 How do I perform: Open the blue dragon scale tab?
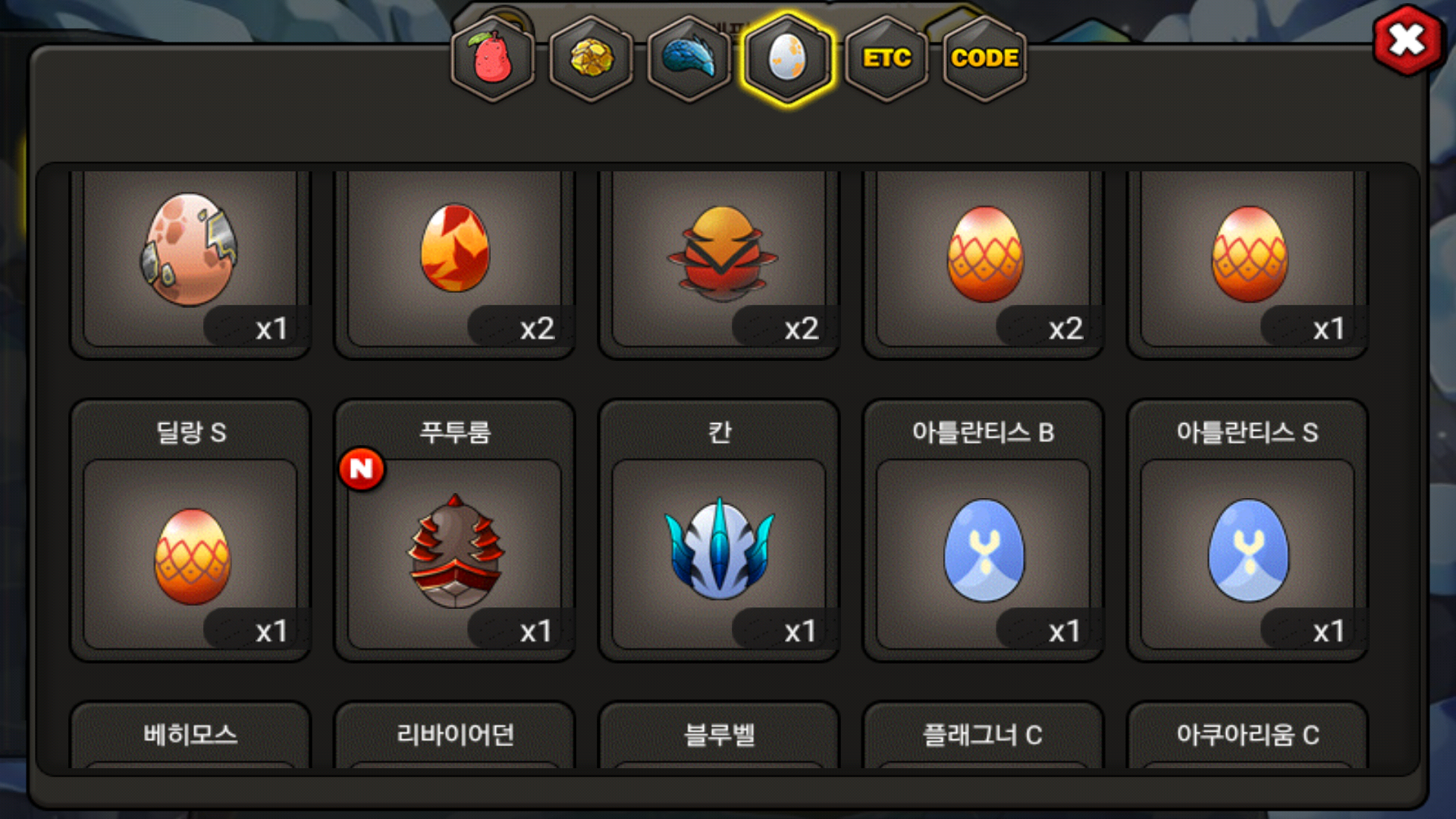point(689,58)
